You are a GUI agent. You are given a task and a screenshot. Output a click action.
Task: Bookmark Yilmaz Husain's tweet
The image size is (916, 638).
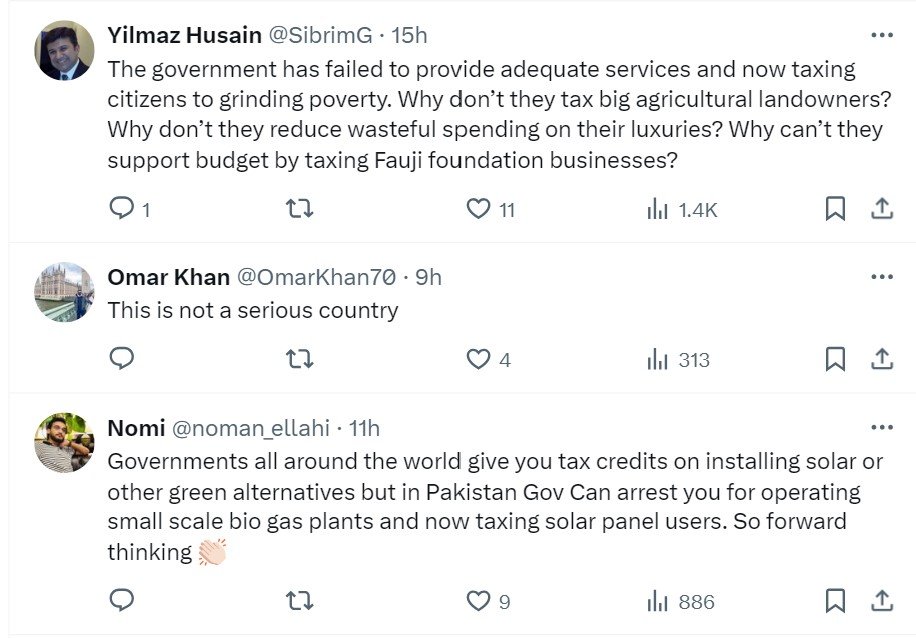[x=835, y=209]
